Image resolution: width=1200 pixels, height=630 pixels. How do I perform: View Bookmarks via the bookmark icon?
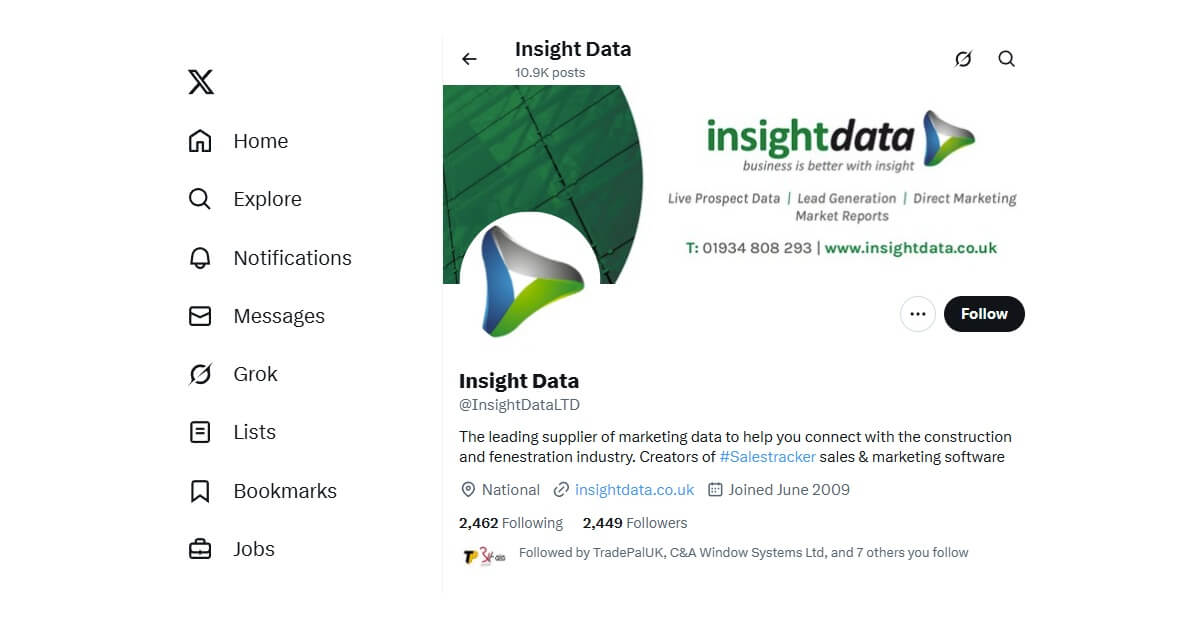pyautogui.click(x=200, y=490)
